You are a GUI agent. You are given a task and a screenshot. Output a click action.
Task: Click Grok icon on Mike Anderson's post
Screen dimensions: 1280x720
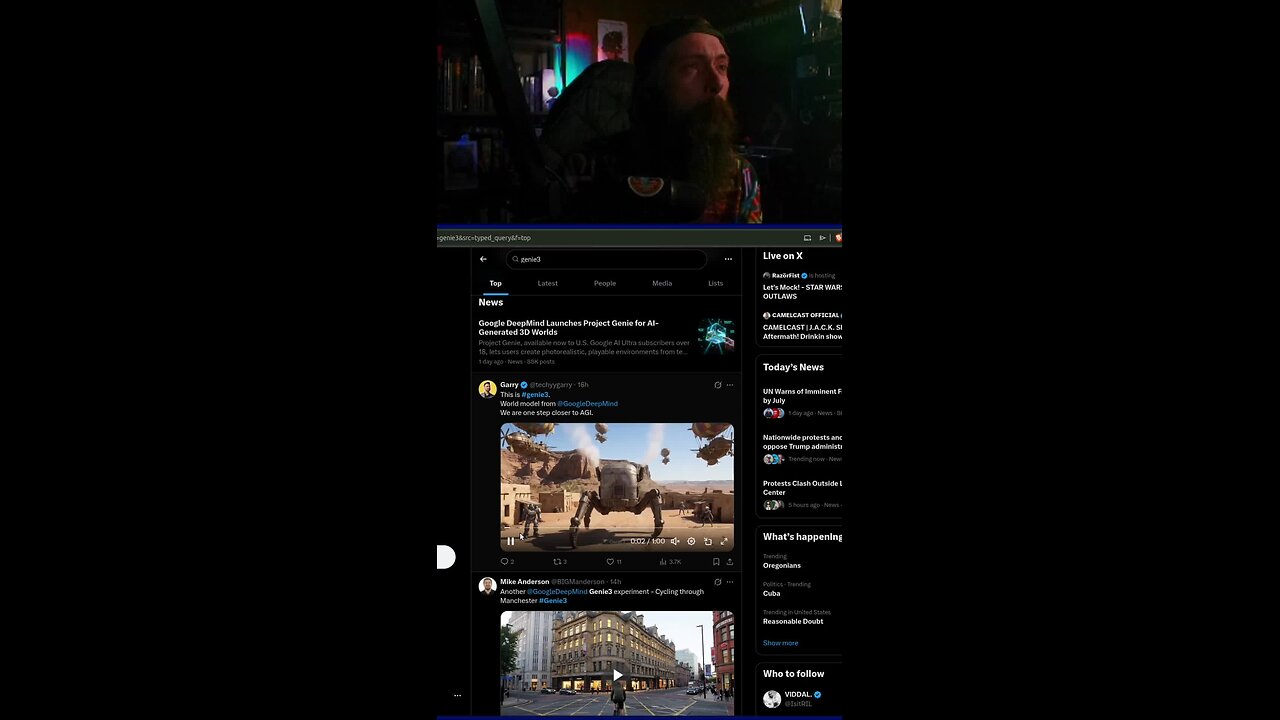pyautogui.click(x=717, y=582)
